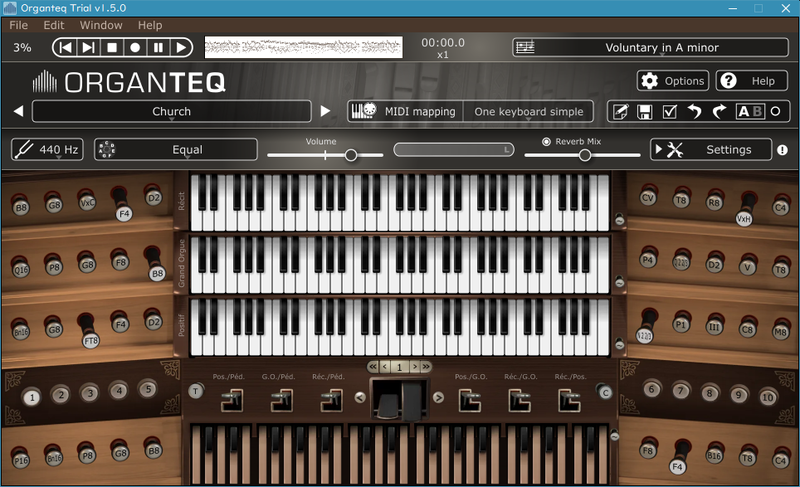Image resolution: width=800 pixels, height=487 pixels.
Task: Click the MIDI keyboard icon
Action: click(x=364, y=111)
